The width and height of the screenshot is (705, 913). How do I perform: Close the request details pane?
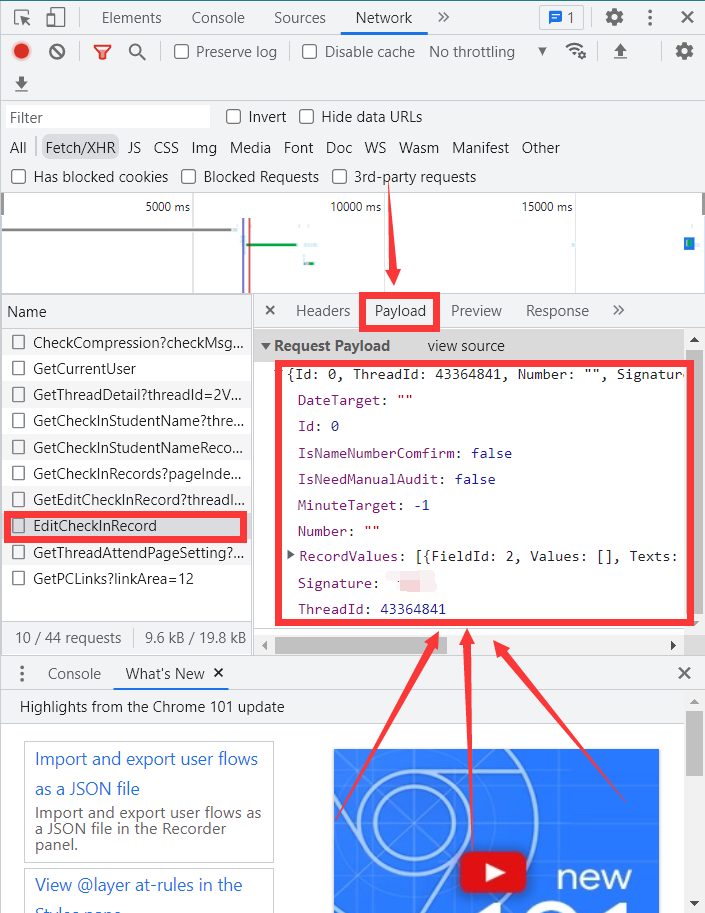270,310
